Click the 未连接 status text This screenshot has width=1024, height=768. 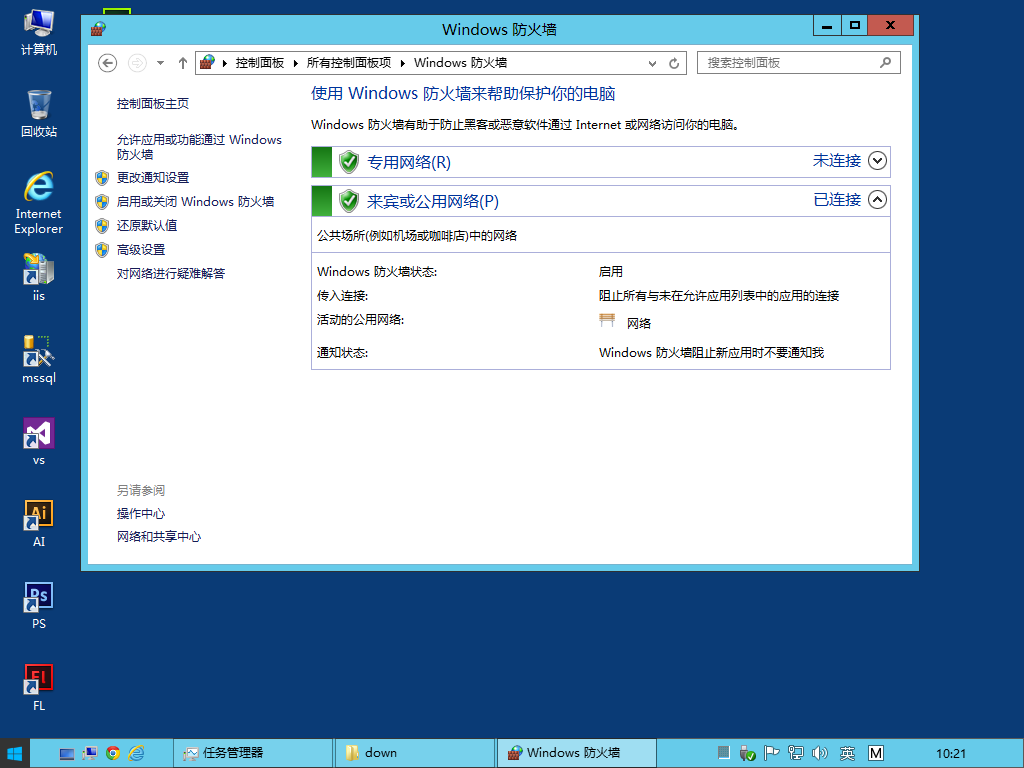[x=837, y=161]
